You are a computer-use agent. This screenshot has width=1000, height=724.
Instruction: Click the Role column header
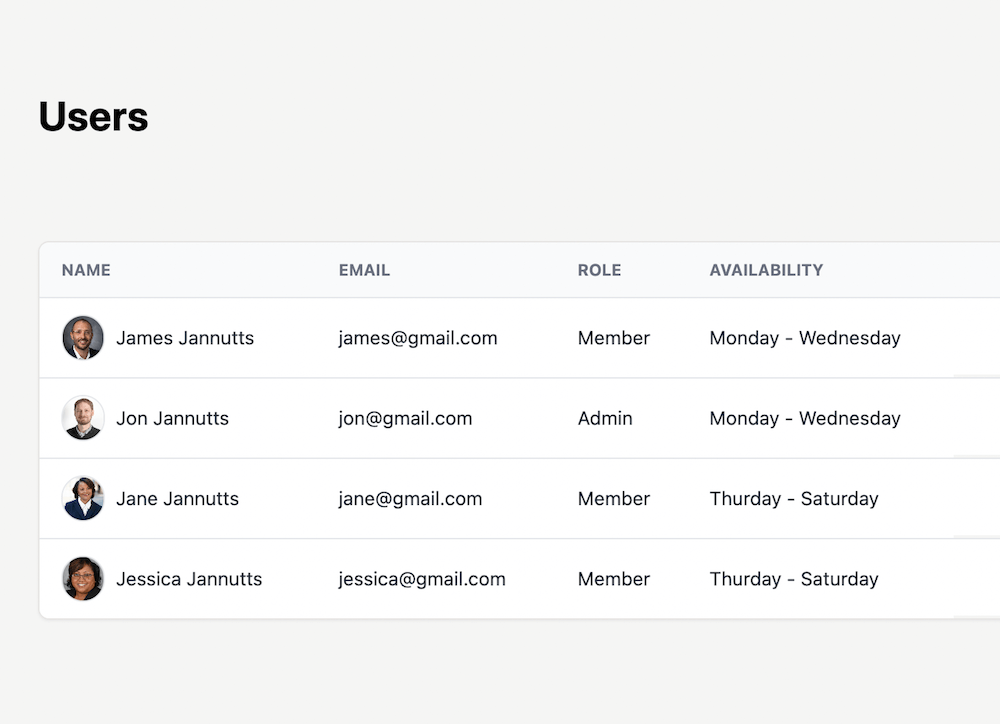click(x=599, y=270)
